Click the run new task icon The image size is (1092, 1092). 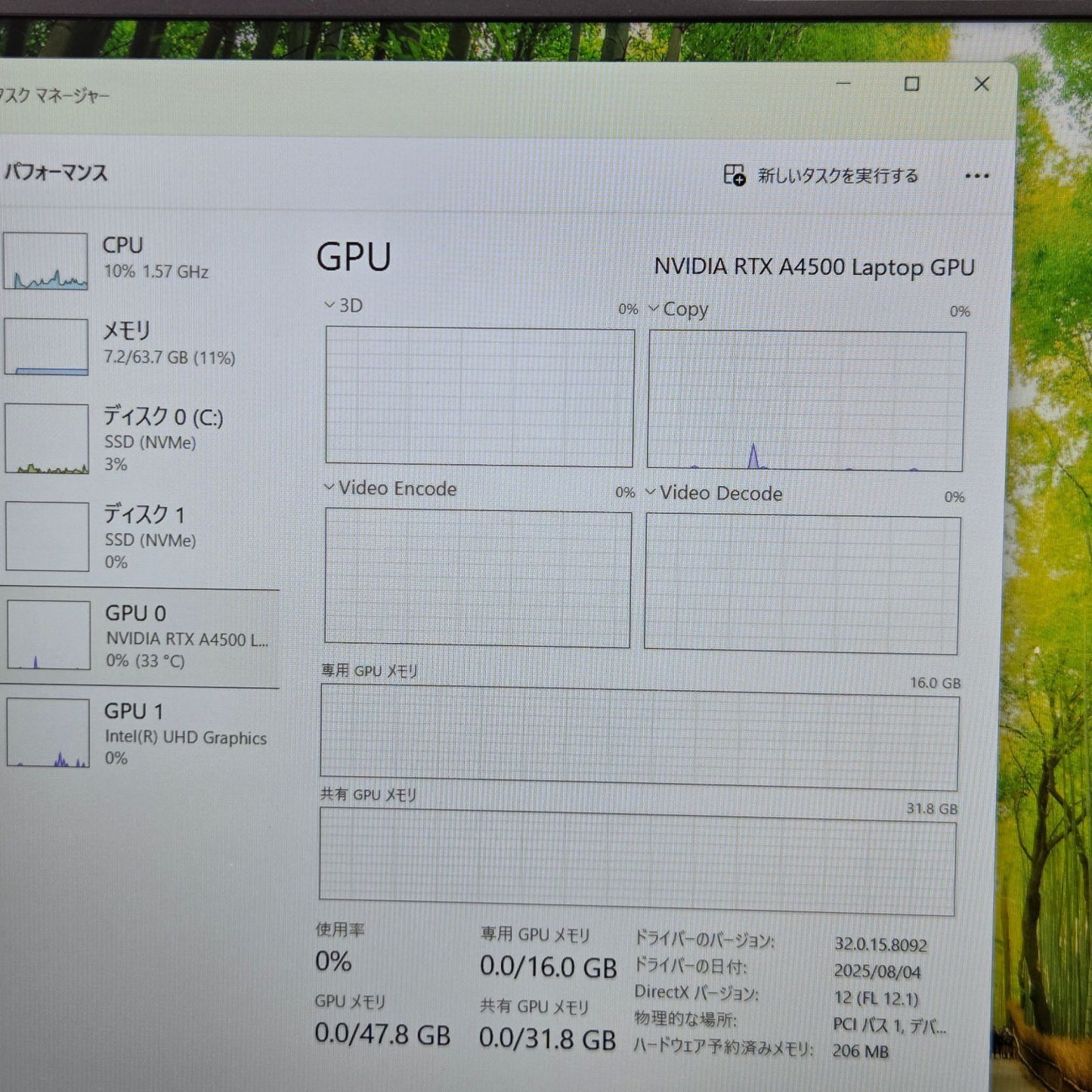(734, 175)
